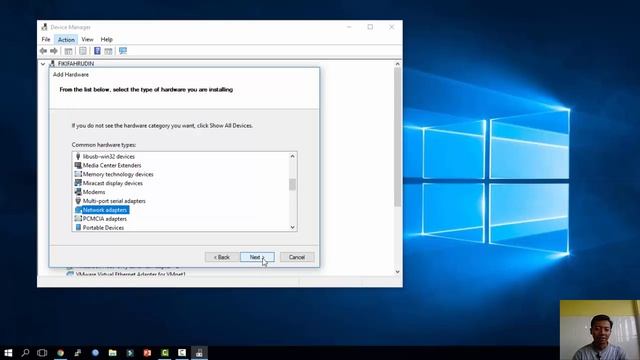This screenshot has height=360, width=640.
Task: Open the Windows Start menu
Action: pos(8,353)
